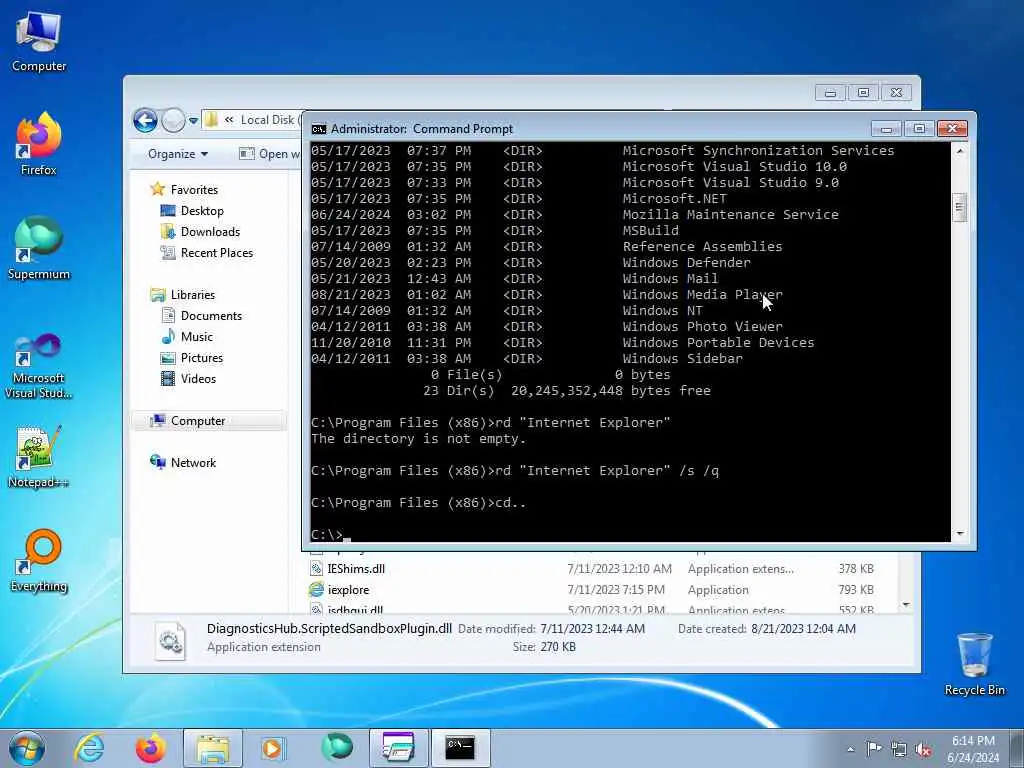Click the taskbar clock showing 6:14 PM
Viewport: 1024px width, 768px height.
[973, 749]
